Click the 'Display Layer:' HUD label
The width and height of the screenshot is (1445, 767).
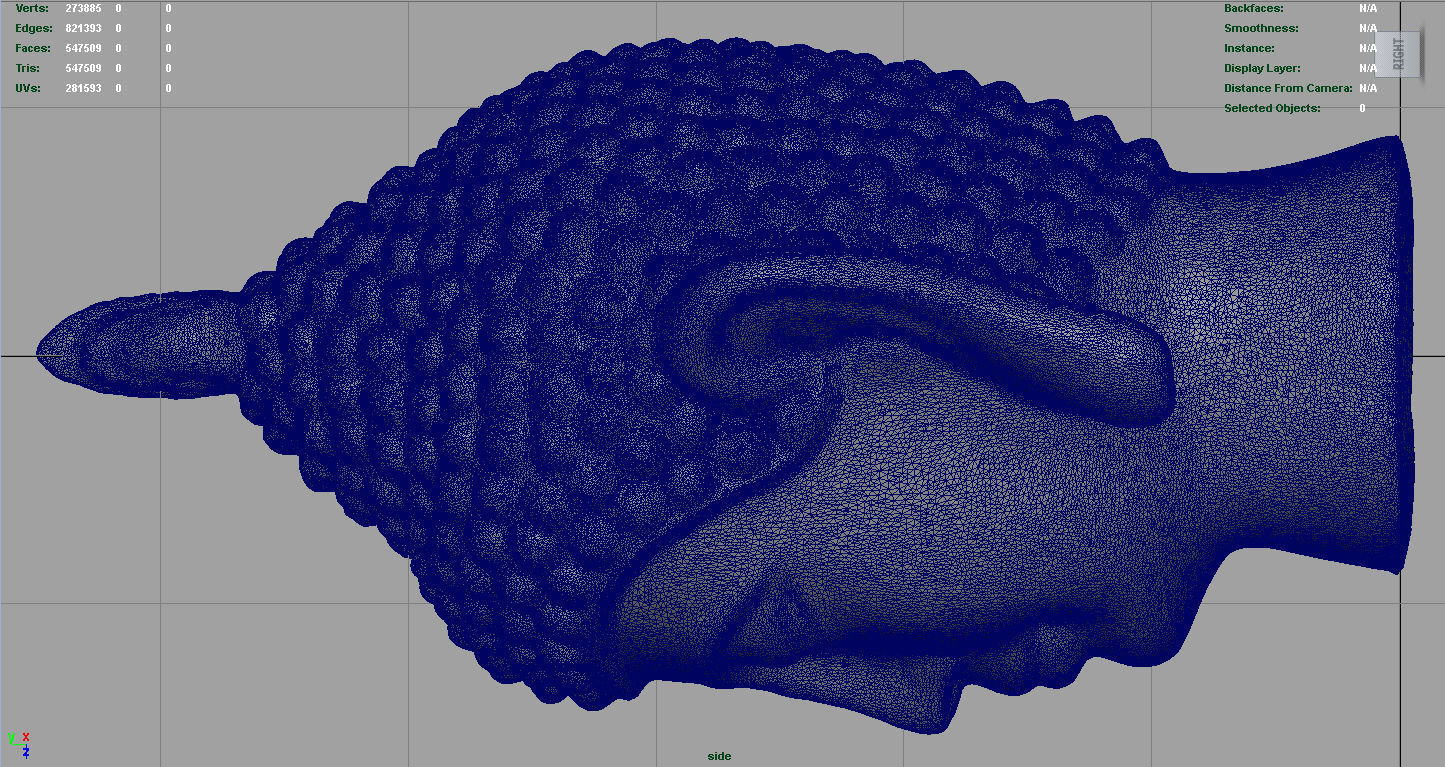point(1262,68)
